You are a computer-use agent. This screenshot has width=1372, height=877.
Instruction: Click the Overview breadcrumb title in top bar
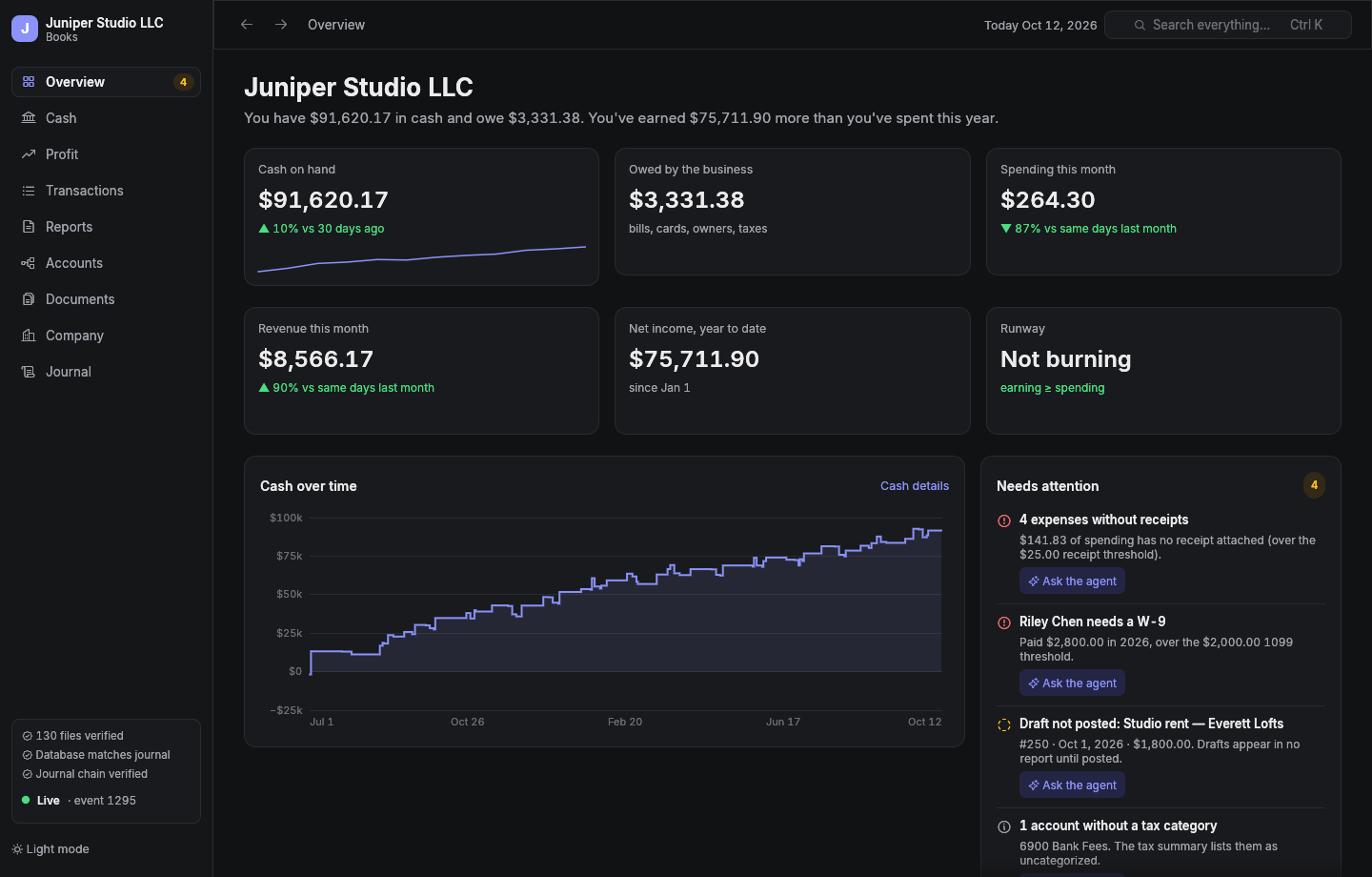click(336, 25)
